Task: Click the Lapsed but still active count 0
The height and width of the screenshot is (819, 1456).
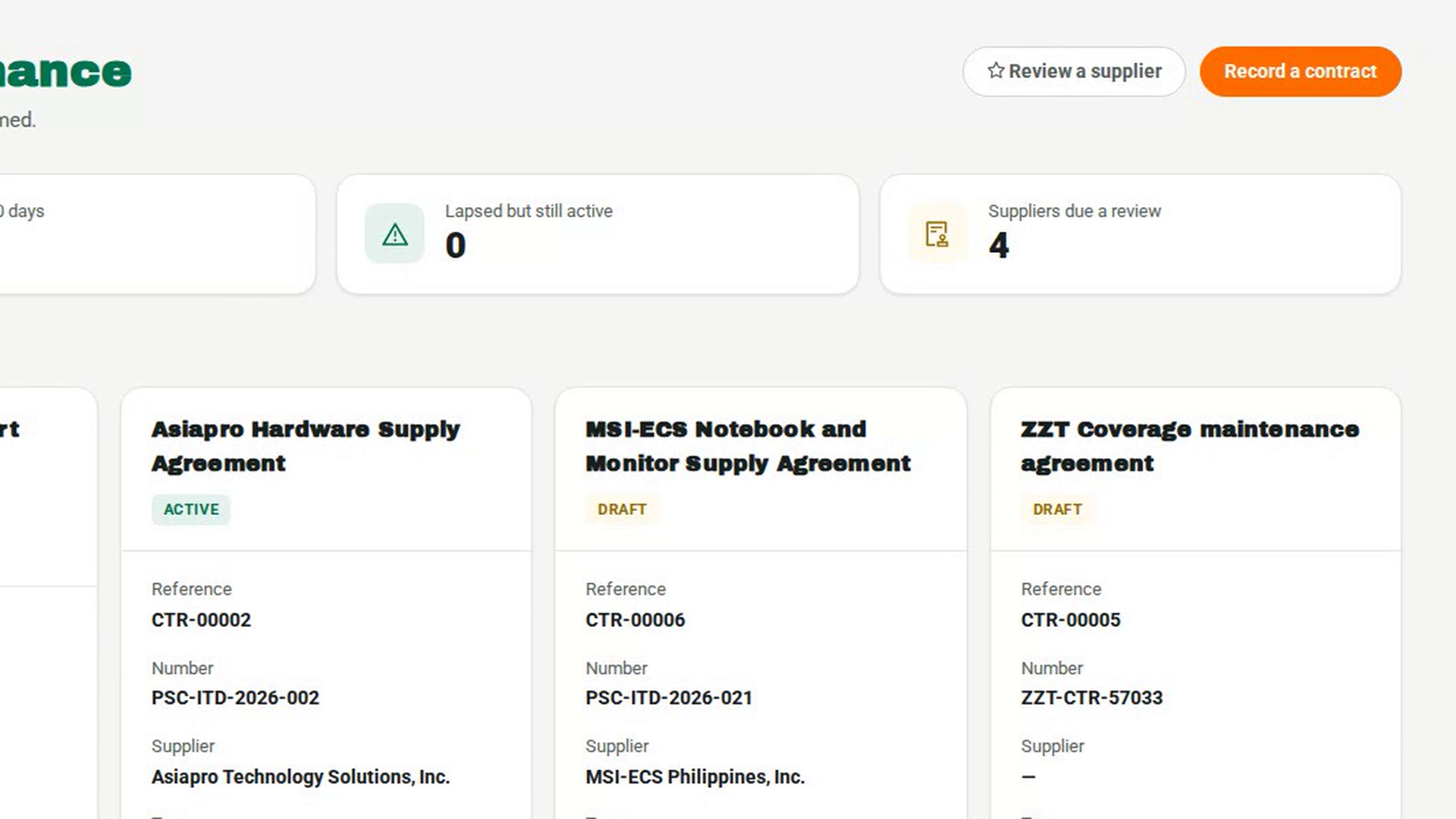Action: pos(456,245)
